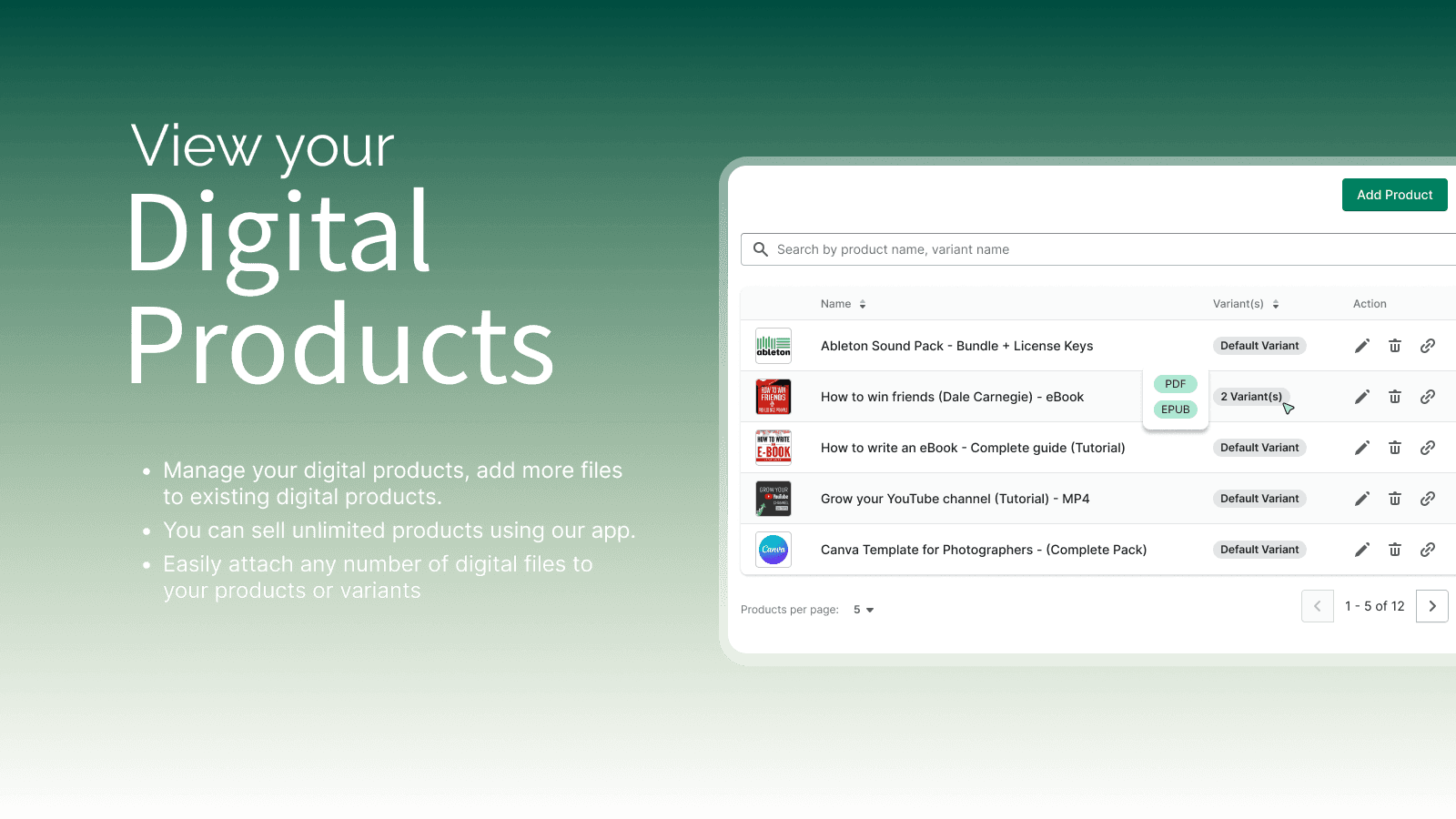Image resolution: width=1456 pixels, height=819 pixels.
Task: Edit the Ableton Sound Pack product
Action: (x=1362, y=346)
